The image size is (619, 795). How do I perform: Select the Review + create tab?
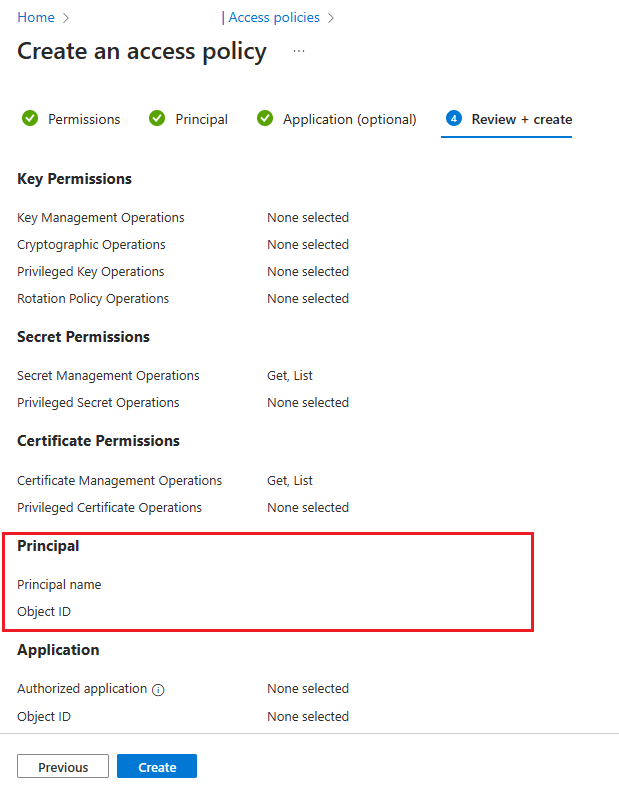[521, 119]
